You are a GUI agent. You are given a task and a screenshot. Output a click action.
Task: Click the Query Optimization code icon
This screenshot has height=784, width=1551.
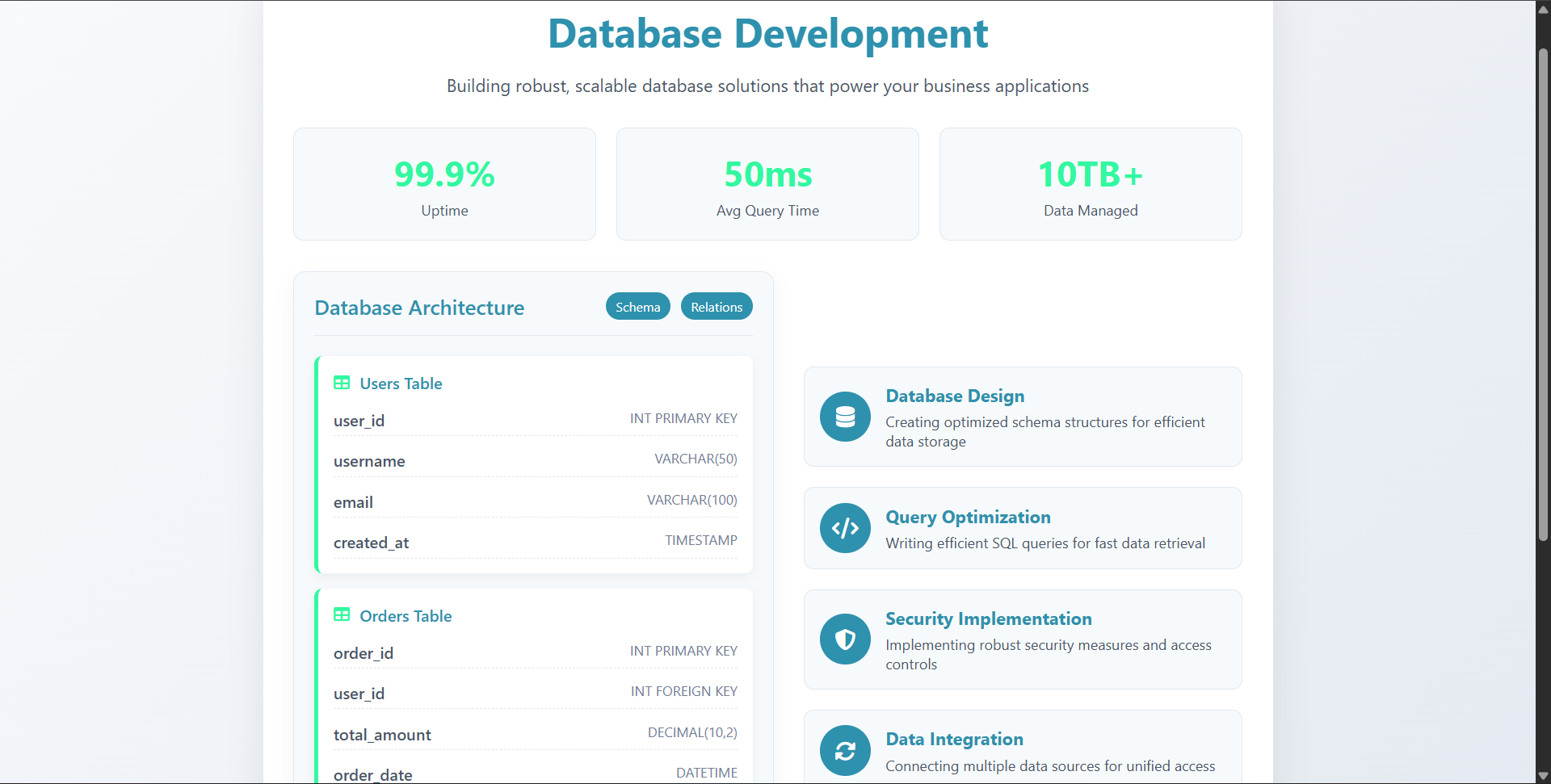tap(844, 527)
